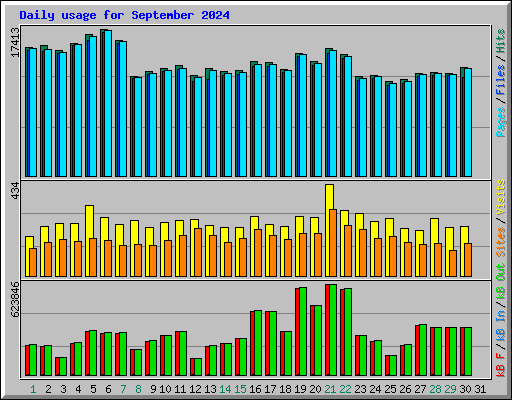Click the middle axis value 434
Viewport: 512px width, 400px height.
click(x=15, y=191)
